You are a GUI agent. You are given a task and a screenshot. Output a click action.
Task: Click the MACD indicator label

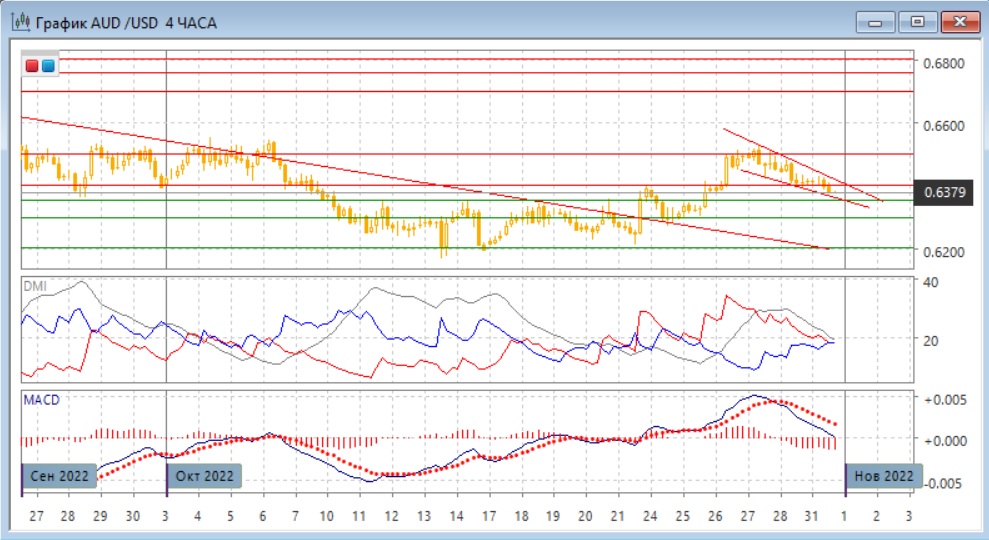tap(40, 400)
